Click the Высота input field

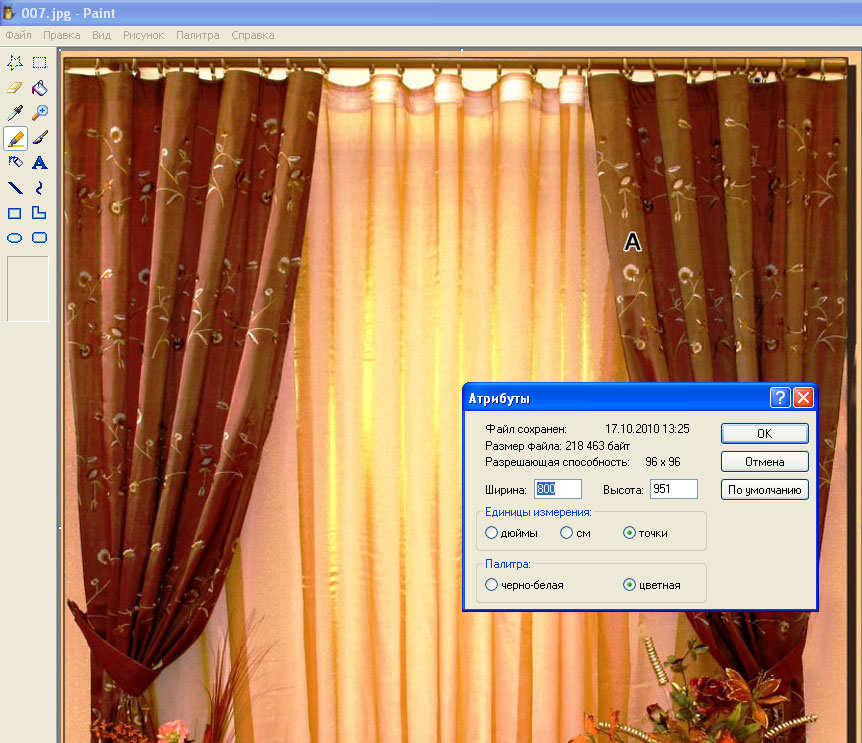(673, 489)
